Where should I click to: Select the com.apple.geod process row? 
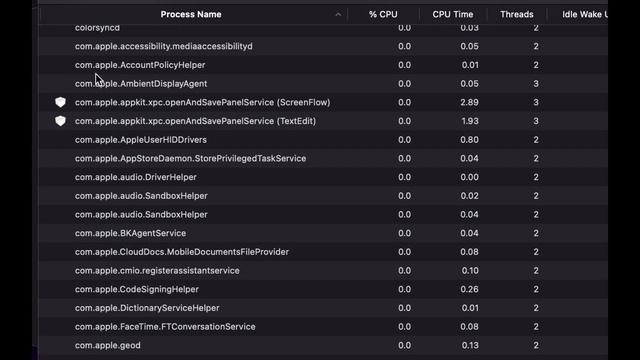323,345
